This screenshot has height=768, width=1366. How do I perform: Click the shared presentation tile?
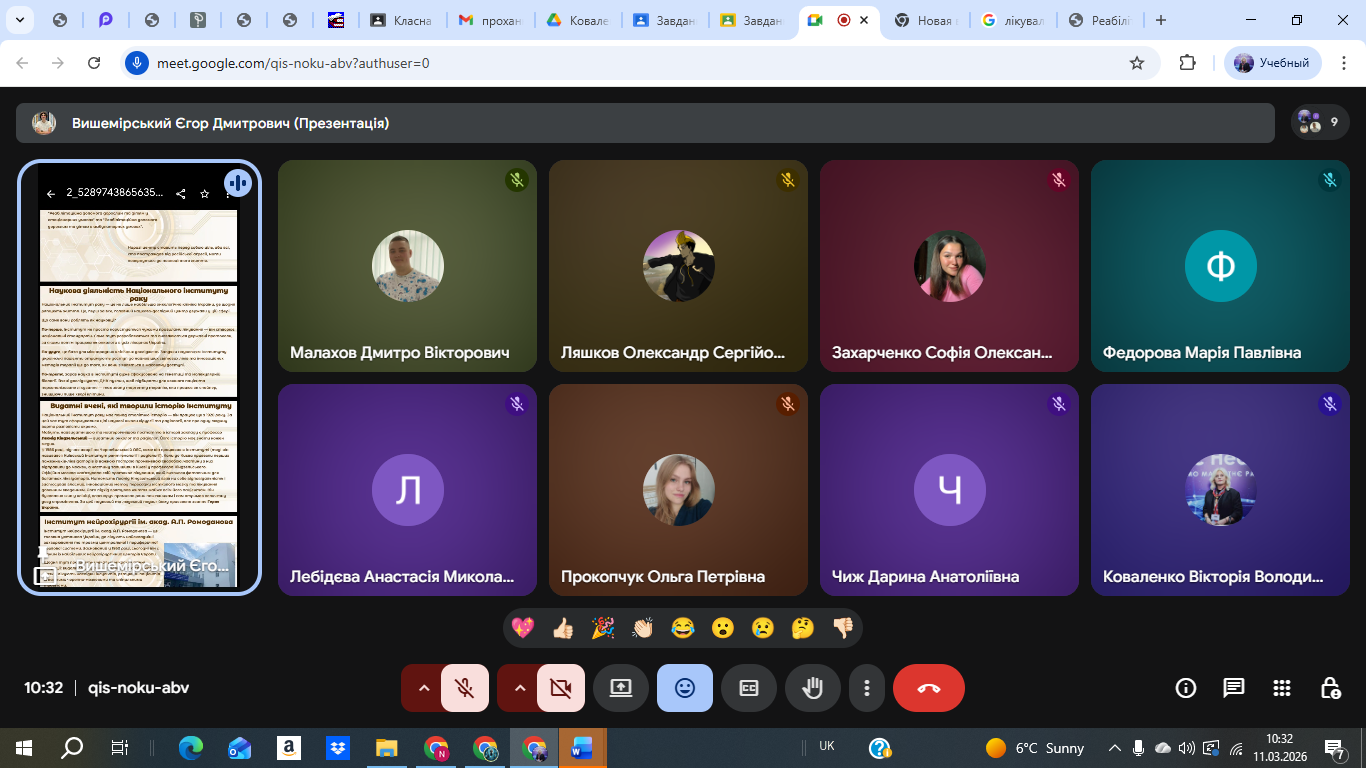tap(139, 378)
